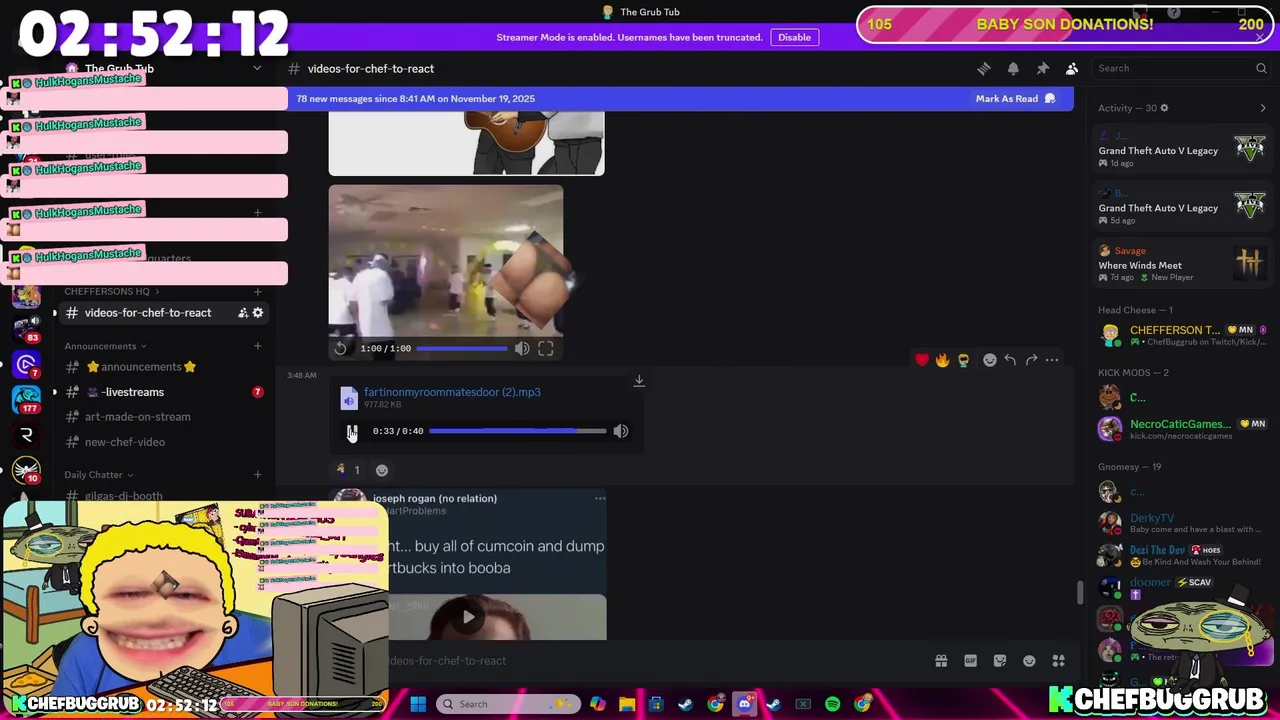The height and width of the screenshot is (720, 1280).
Task: Click the Search field in Discord header
Action: tap(1180, 68)
